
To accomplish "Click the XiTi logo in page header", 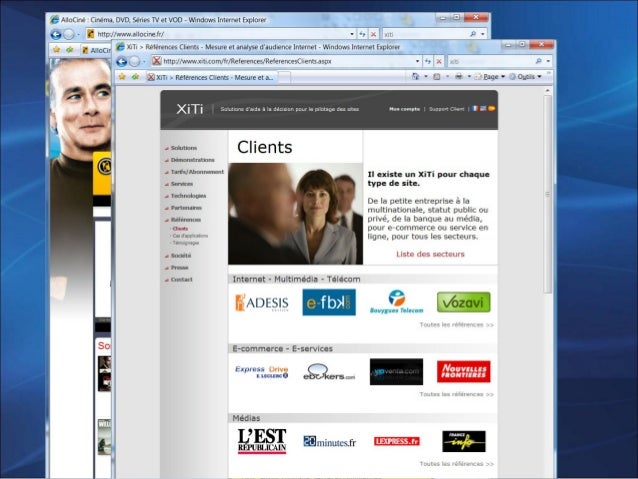I will (190, 109).
